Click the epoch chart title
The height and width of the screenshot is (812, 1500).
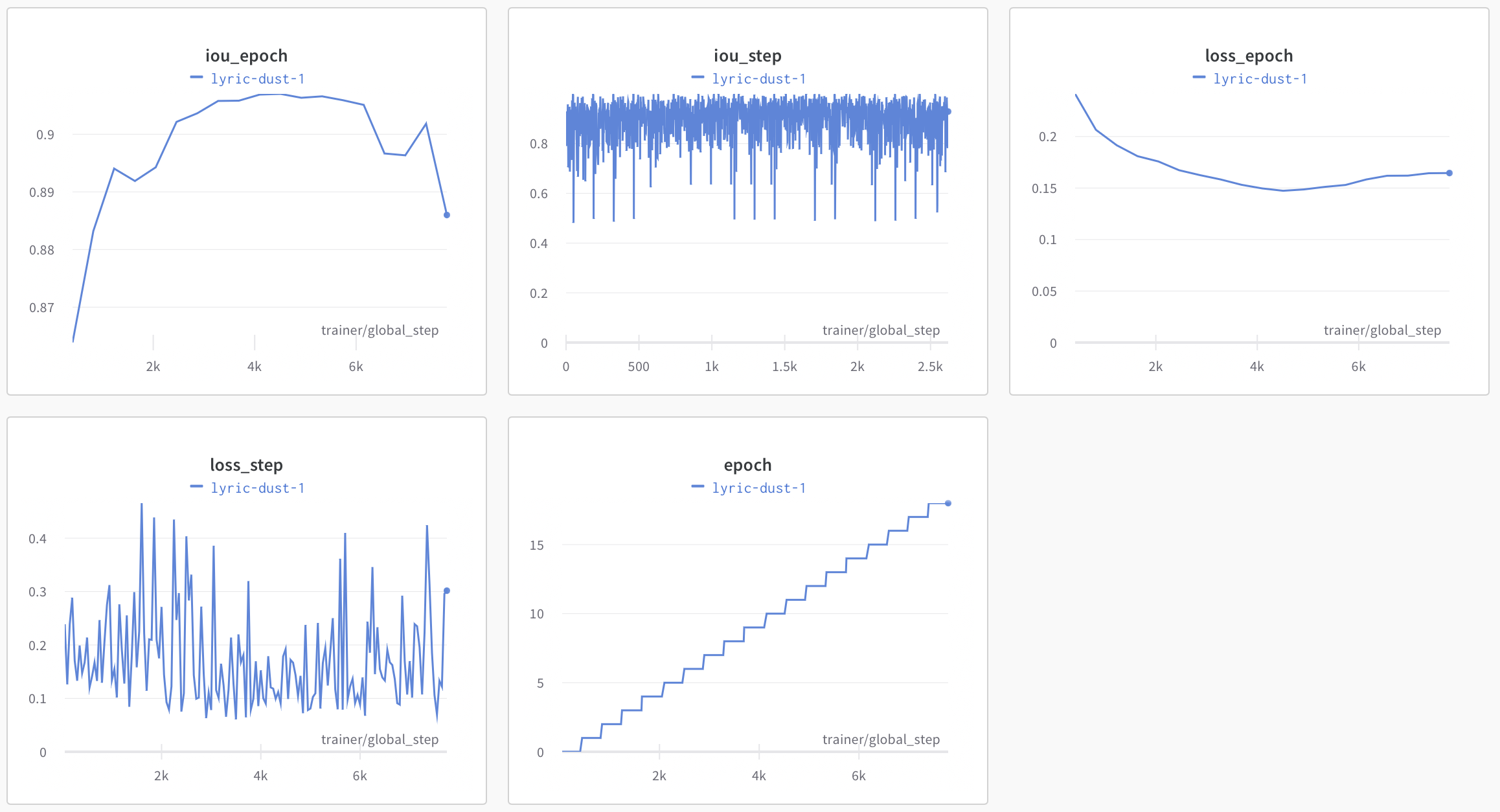[x=747, y=466]
